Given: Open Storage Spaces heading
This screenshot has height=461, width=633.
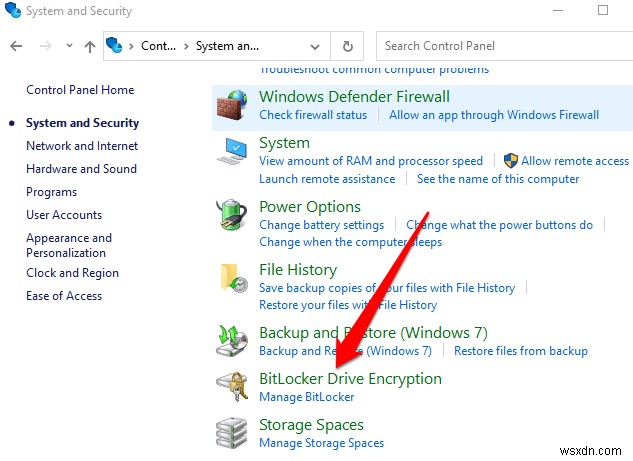Looking at the screenshot, I should tap(311, 425).
